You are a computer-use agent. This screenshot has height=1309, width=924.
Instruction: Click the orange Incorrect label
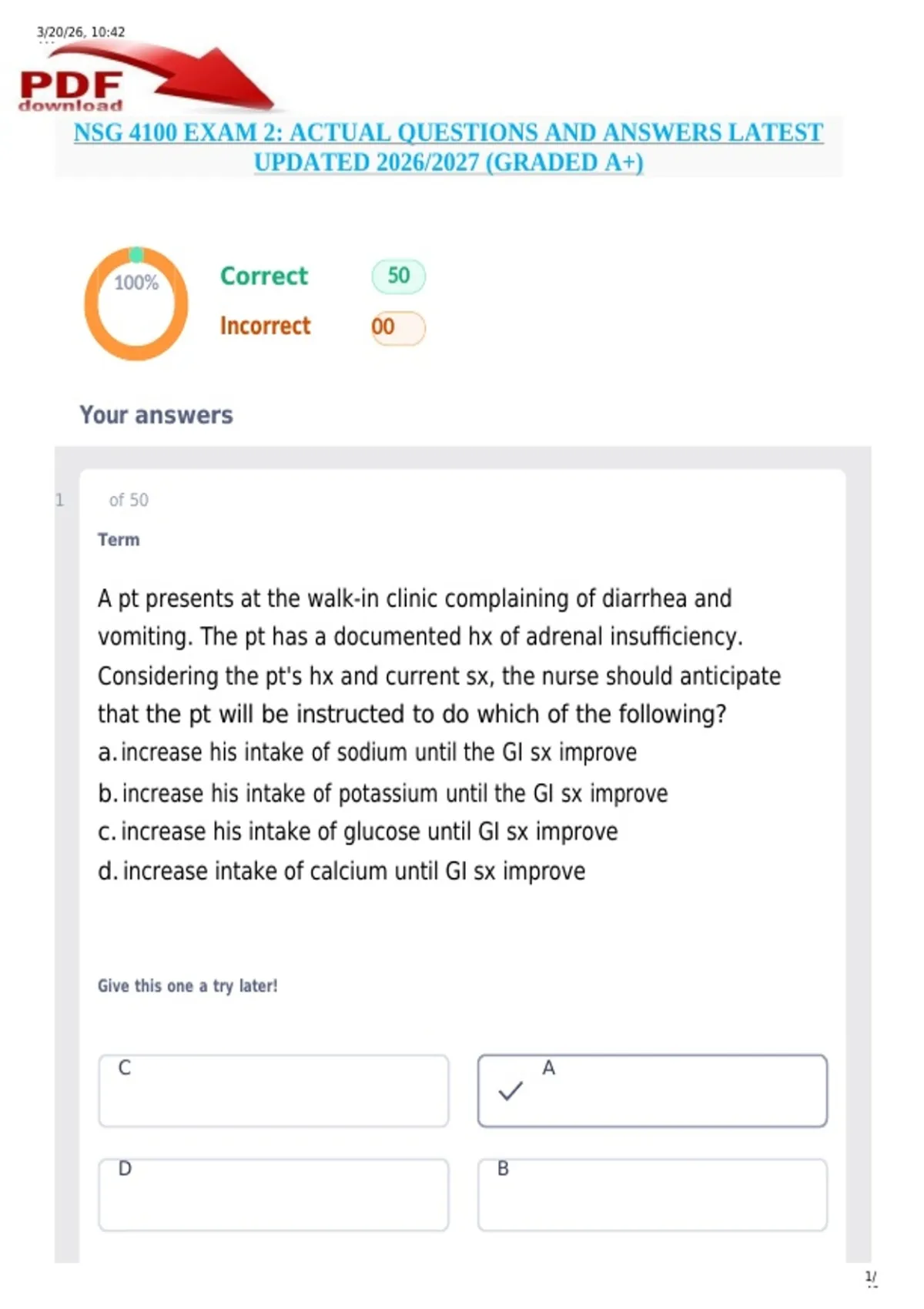coord(265,326)
